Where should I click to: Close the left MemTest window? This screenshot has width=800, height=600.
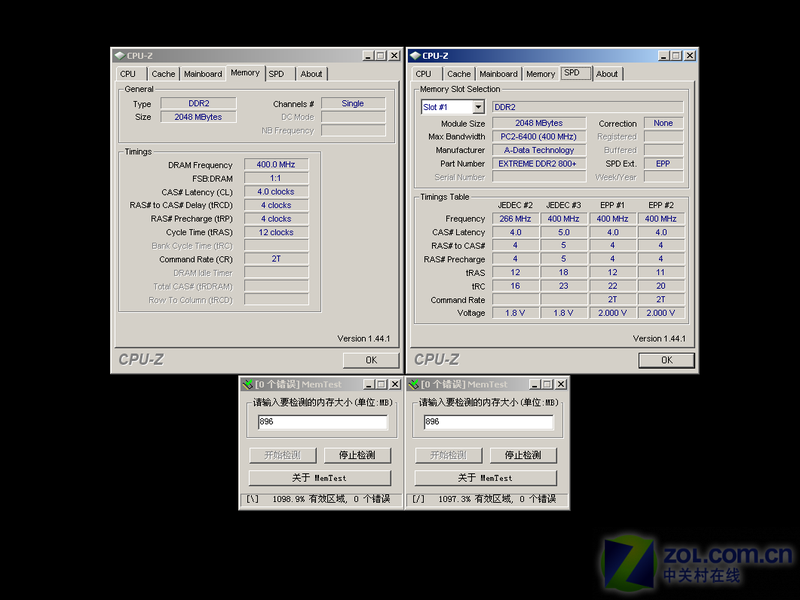tap(395, 384)
